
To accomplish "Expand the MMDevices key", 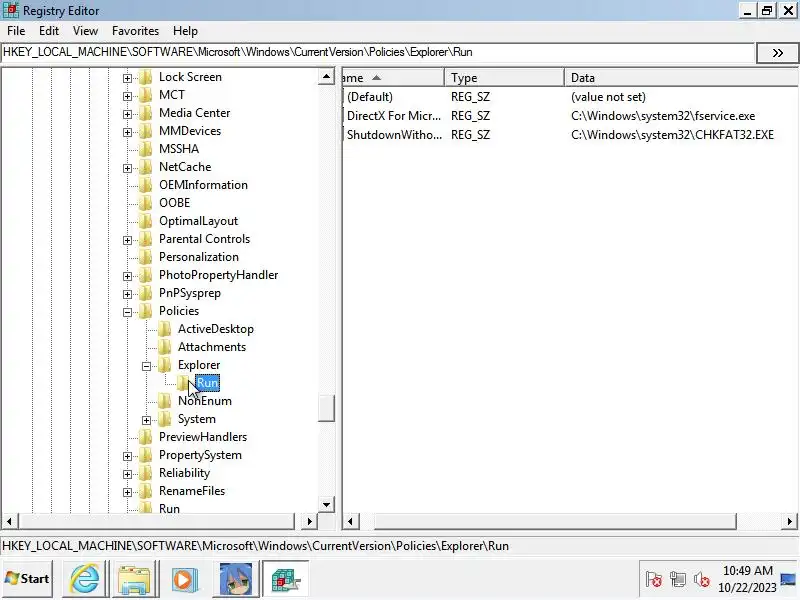I will (128, 132).
